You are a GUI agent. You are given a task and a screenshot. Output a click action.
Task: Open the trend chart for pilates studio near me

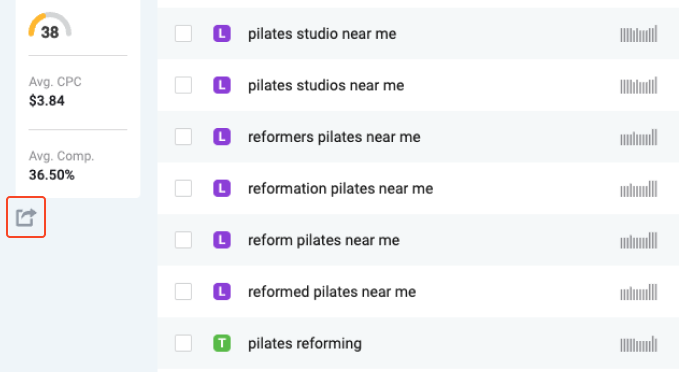coord(639,34)
